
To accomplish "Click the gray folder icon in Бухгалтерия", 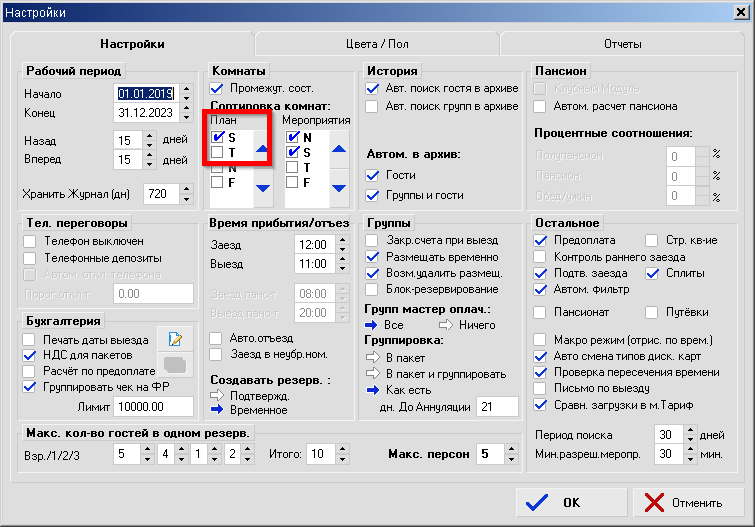I will [x=173, y=364].
